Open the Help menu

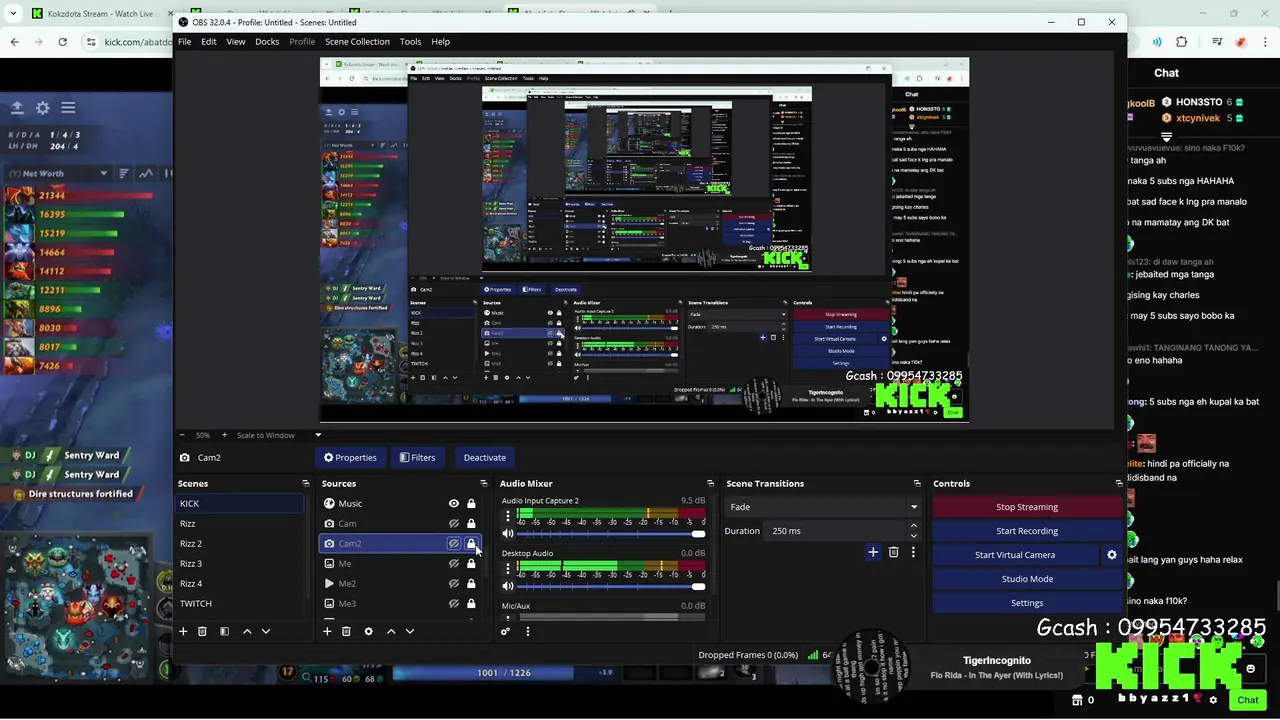440,42
